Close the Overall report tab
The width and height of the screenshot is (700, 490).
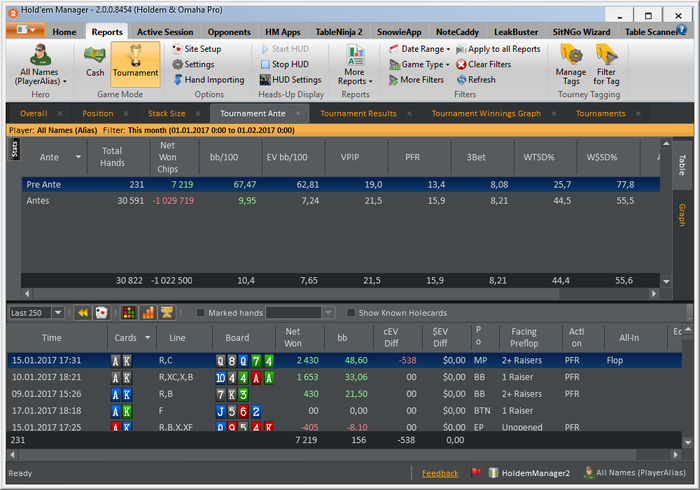coord(60,113)
